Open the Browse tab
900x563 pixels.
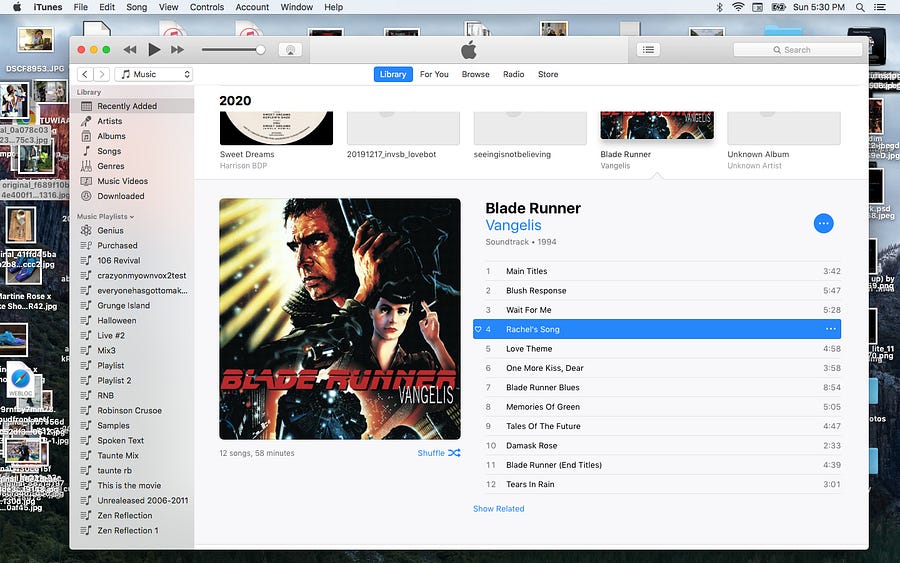pos(475,74)
